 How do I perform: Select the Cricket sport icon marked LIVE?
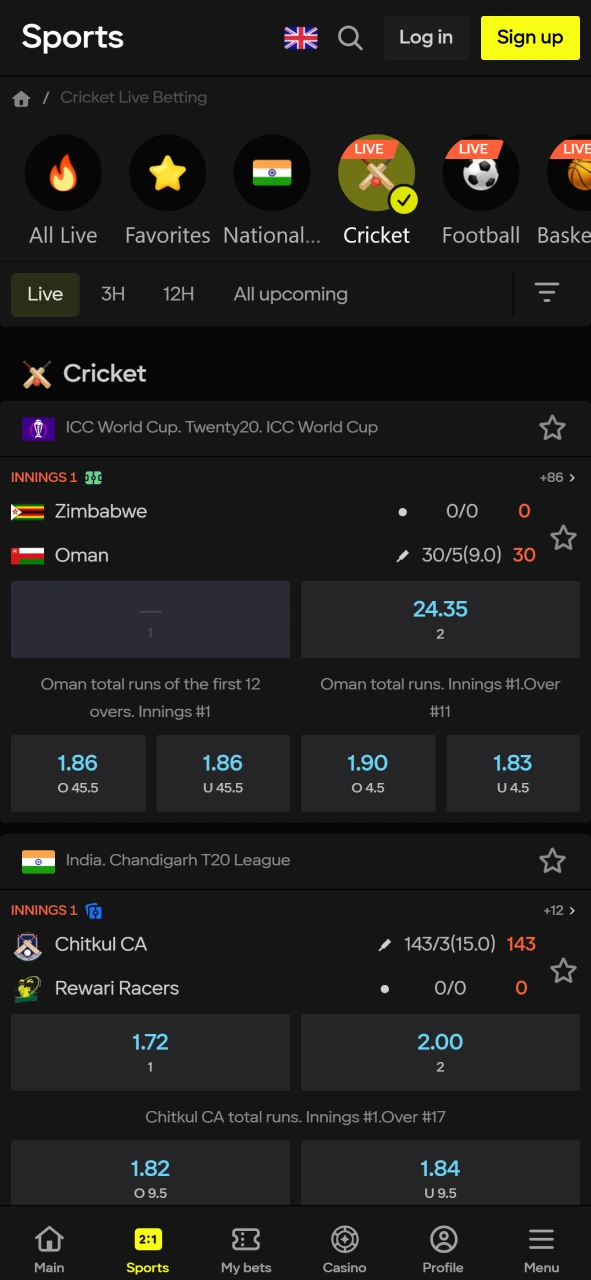point(376,172)
